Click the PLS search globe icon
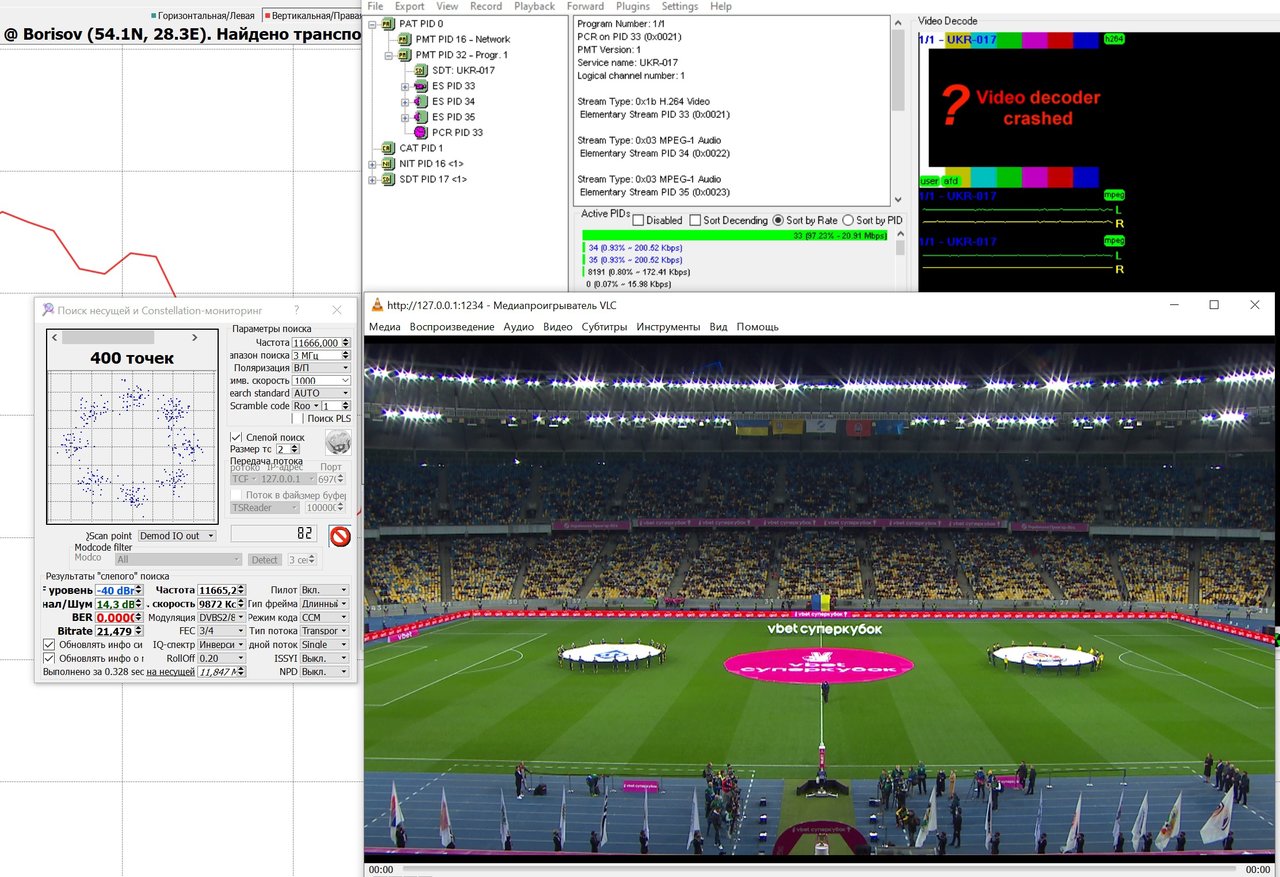1280x877 pixels. pos(338,443)
